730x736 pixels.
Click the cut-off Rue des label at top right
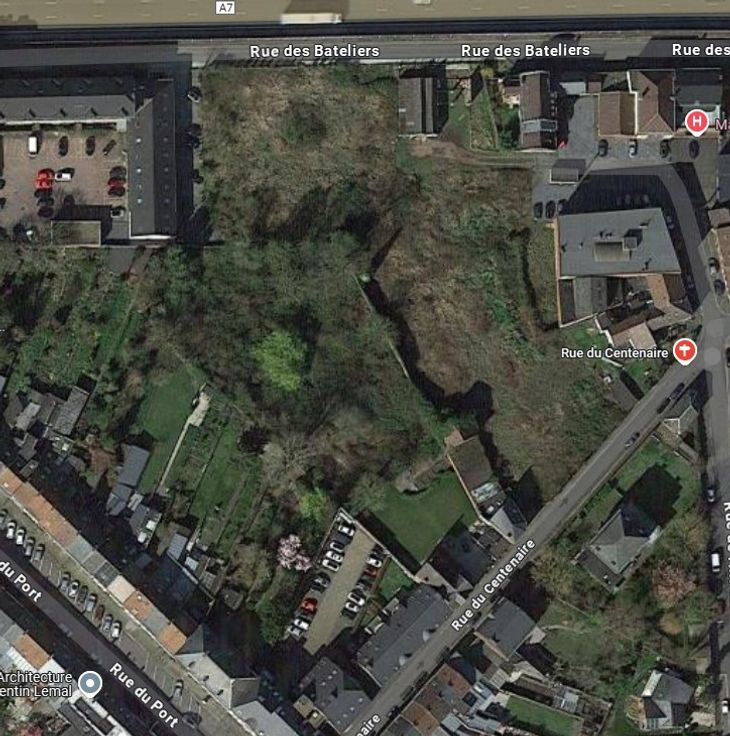click(x=700, y=50)
